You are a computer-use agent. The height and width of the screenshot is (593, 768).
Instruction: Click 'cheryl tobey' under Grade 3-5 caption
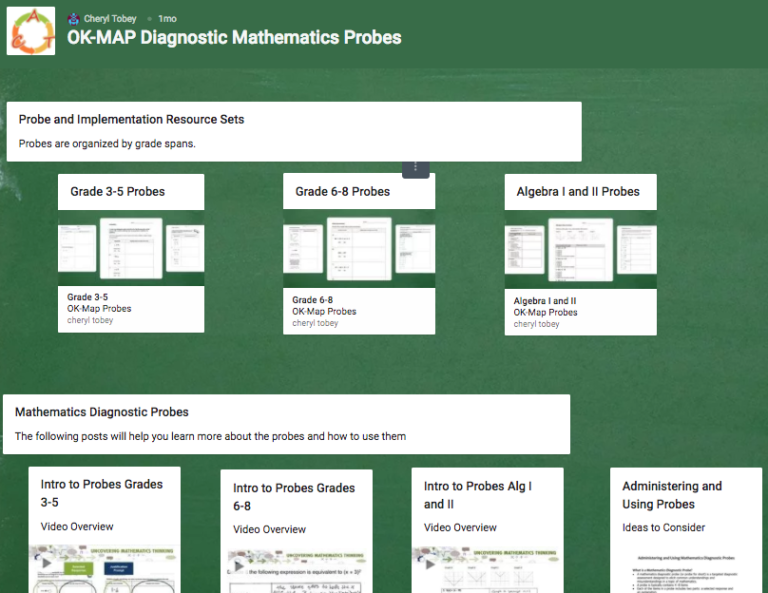[90, 320]
